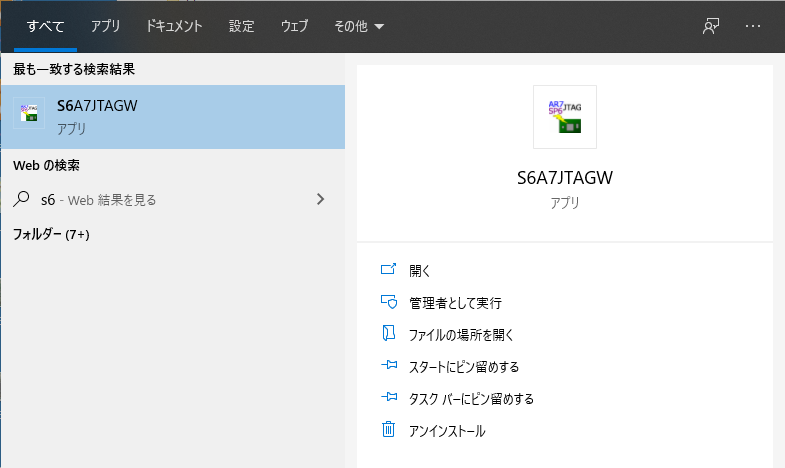785x468 pixels.
Task: Expand the フォルダー (7+) section
Action: coord(51,235)
